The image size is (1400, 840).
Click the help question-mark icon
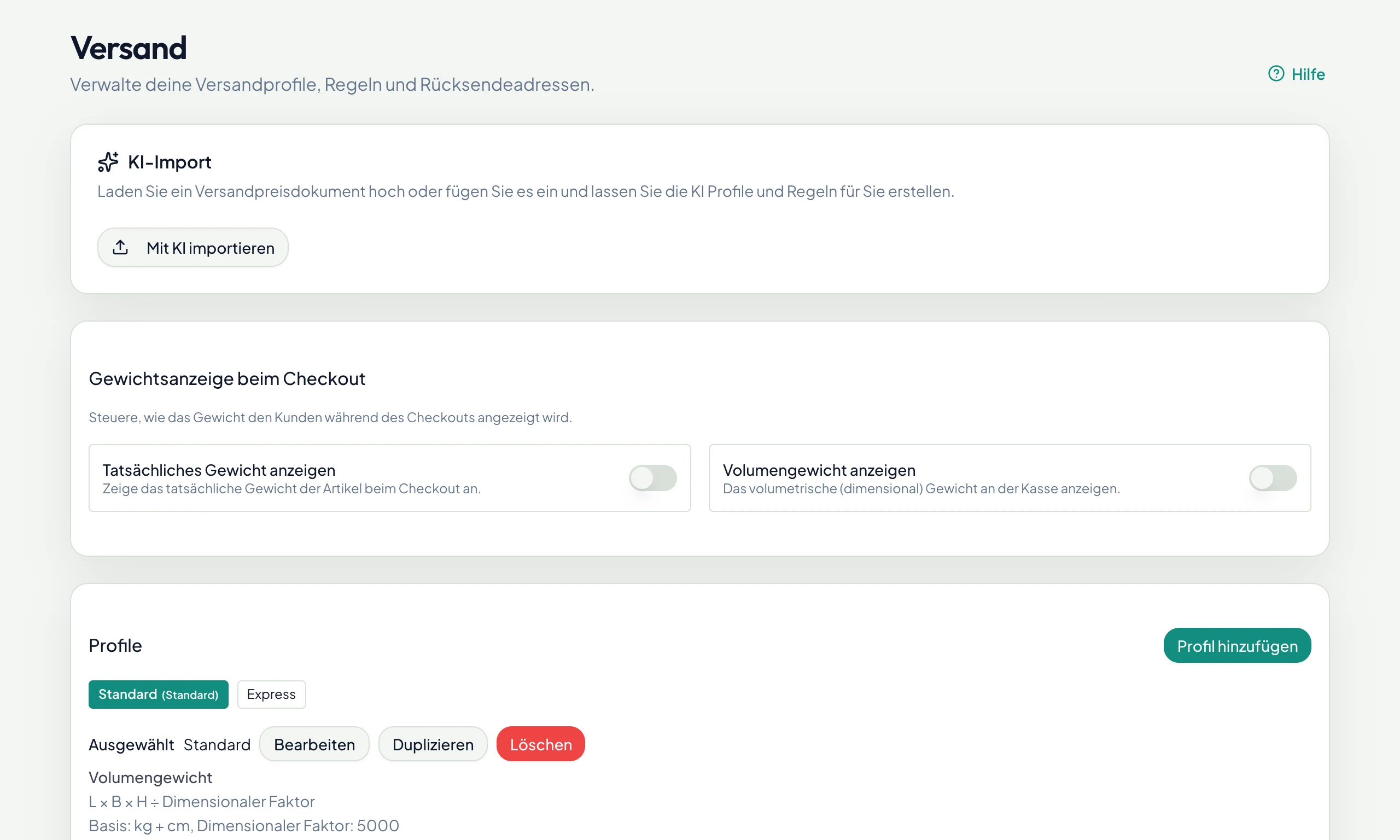click(1275, 74)
